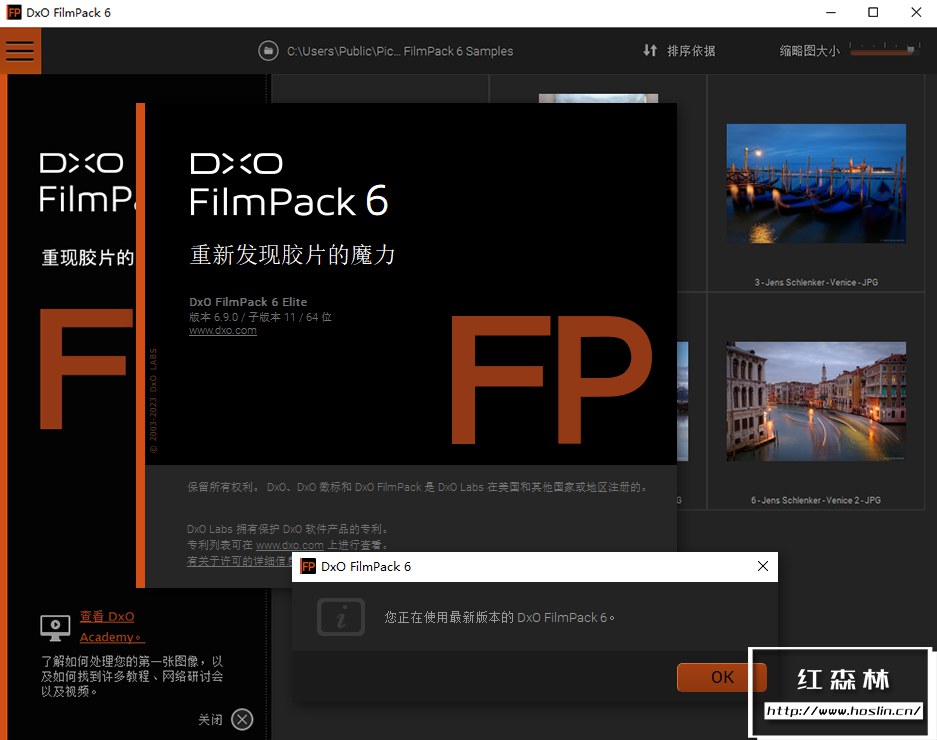937x740 pixels.
Task: Click the FilmPack app icon in title bar
Action: (x=14, y=13)
